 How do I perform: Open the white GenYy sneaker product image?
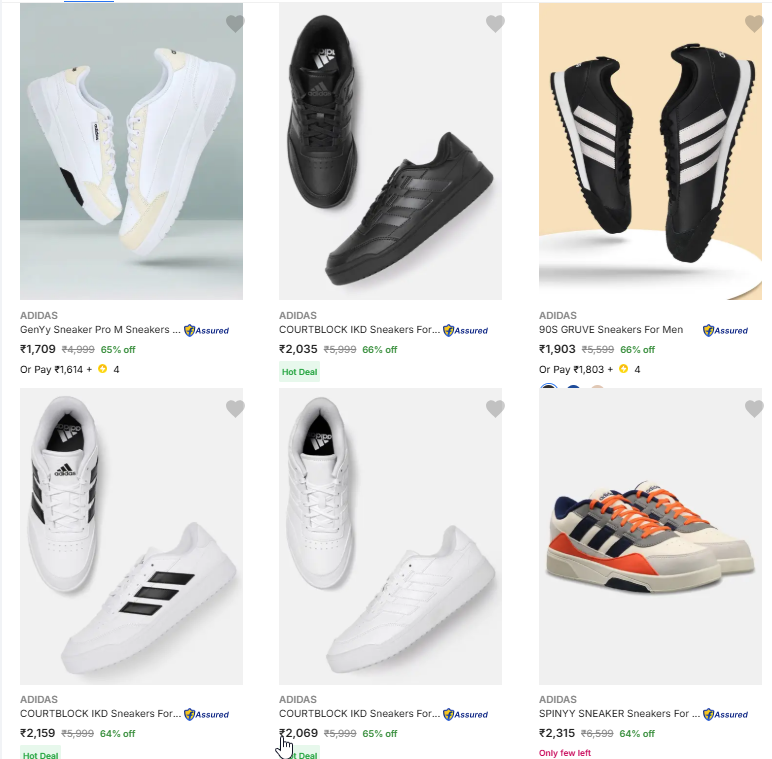[131, 150]
